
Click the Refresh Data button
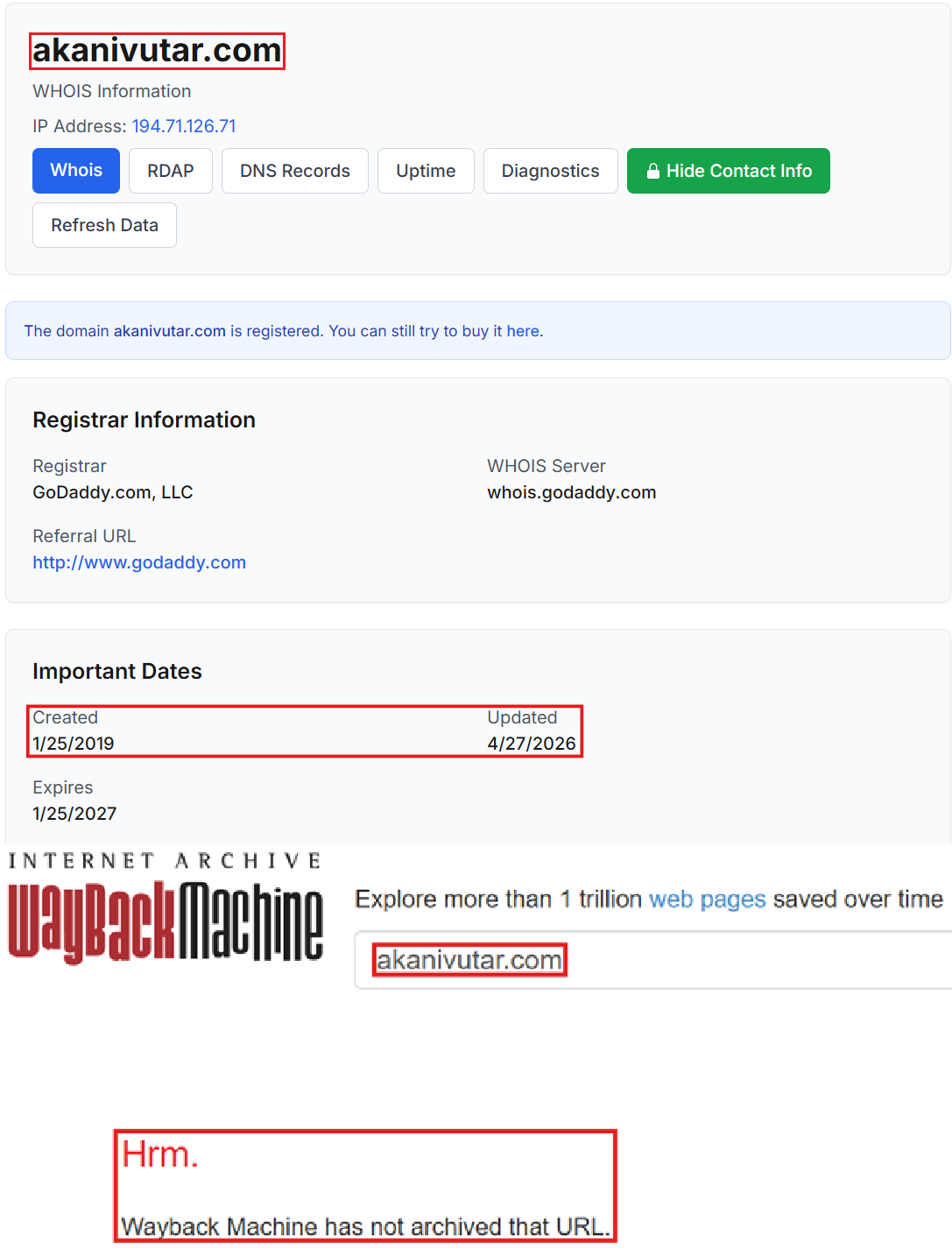[x=105, y=225]
